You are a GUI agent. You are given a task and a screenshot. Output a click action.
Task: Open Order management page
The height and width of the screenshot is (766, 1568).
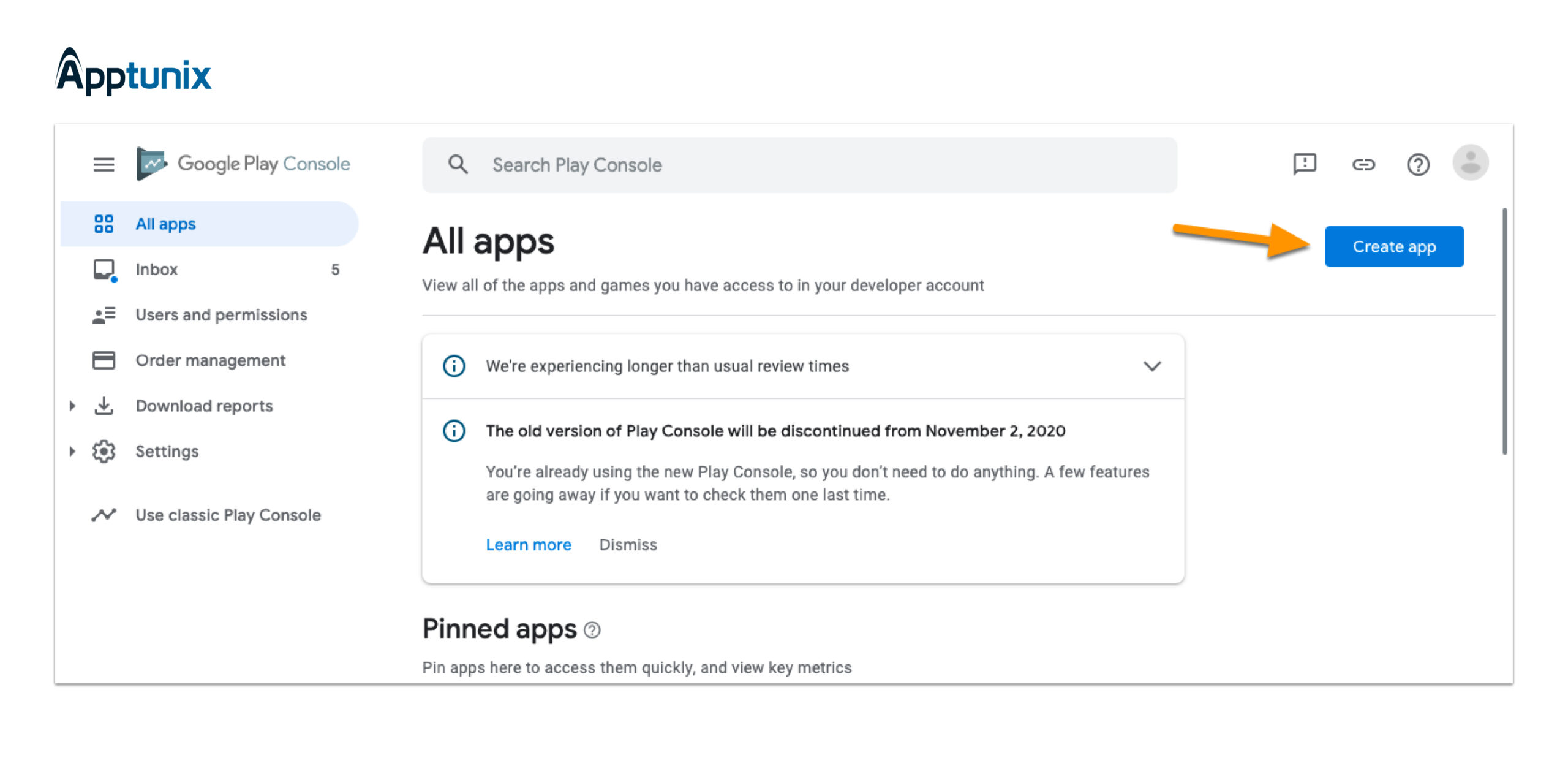[x=210, y=360]
